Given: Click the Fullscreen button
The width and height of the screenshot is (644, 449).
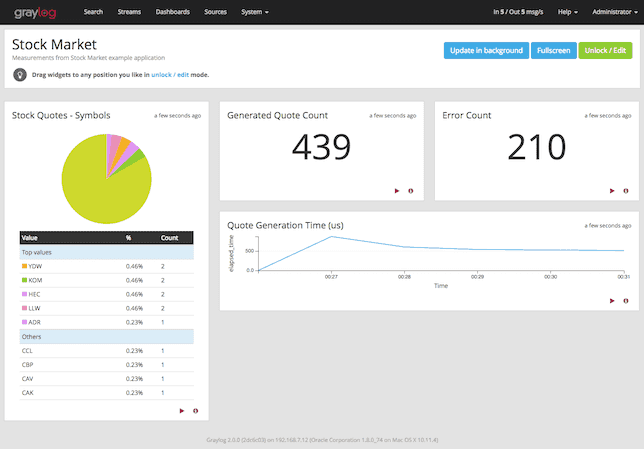Looking at the screenshot, I should [x=554, y=51].
